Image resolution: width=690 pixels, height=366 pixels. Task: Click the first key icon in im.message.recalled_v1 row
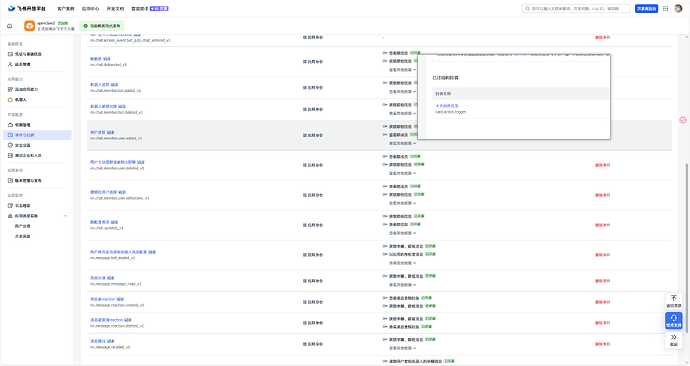pos(385,340)
